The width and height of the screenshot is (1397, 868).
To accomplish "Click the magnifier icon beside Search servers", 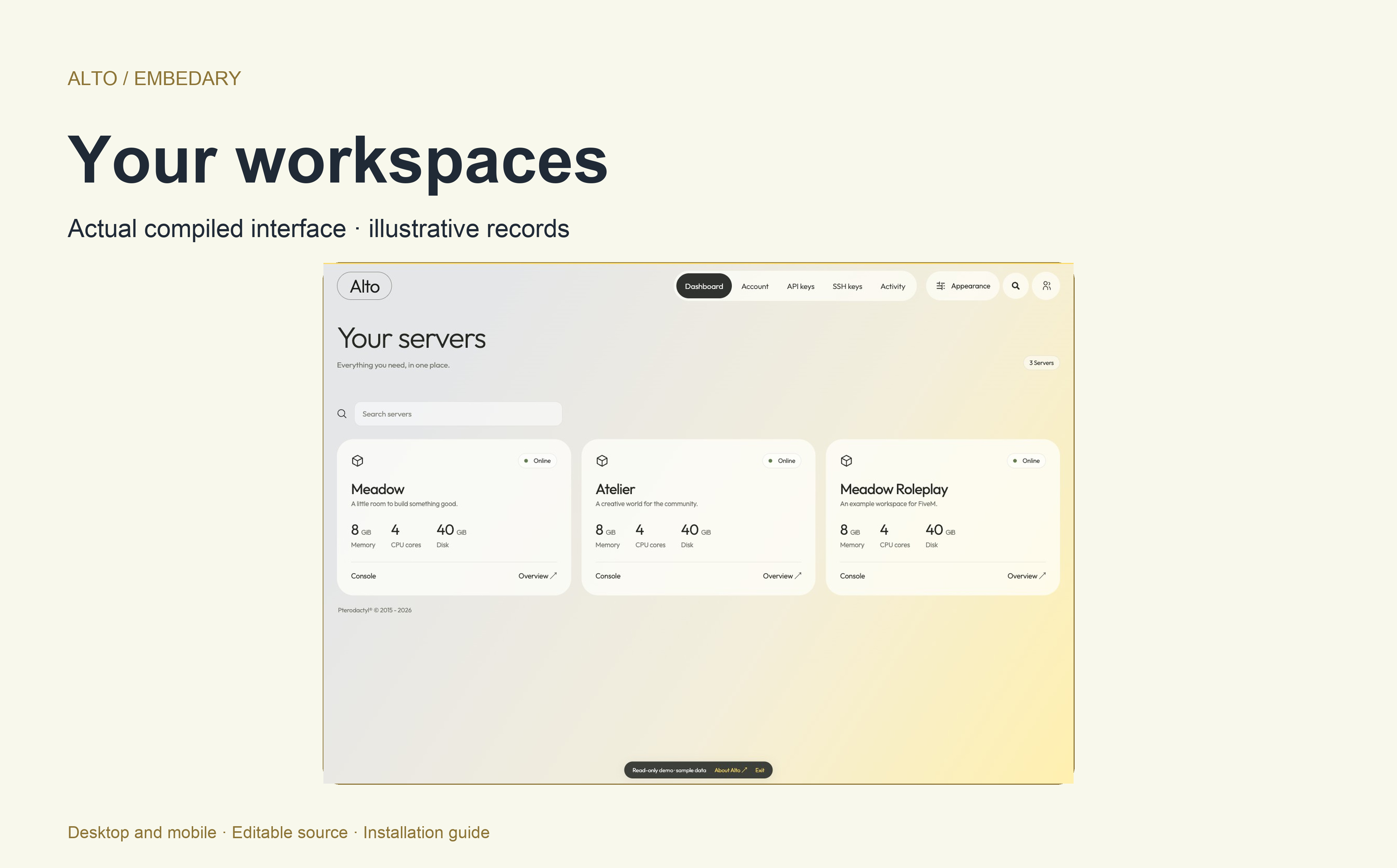I will pyautogui.click(x=342, y=414).
